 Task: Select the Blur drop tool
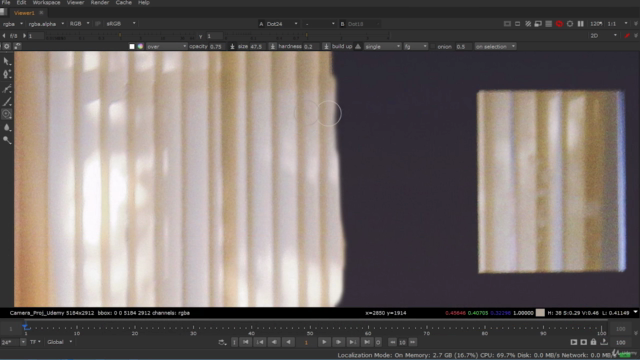click(x=7, y=127)
